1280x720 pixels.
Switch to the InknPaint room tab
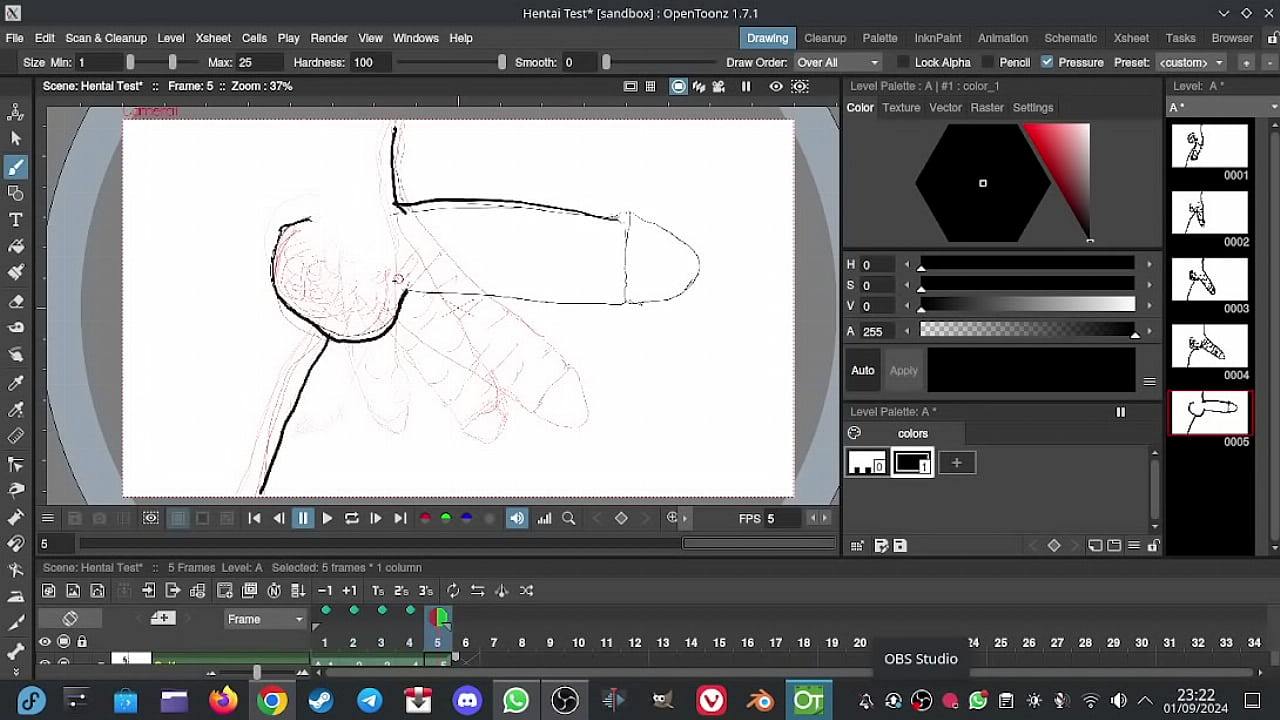tap(938, 38)
